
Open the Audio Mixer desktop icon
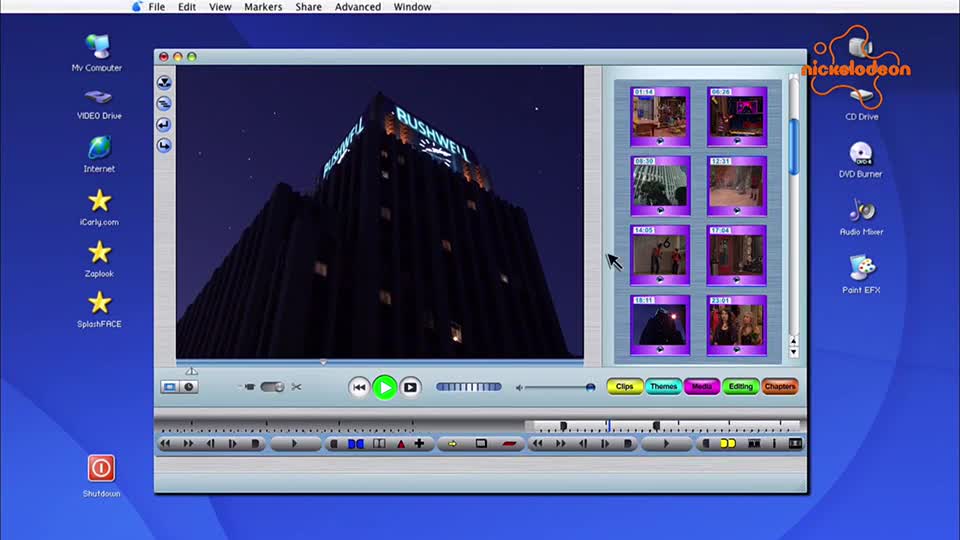(861, 217)
